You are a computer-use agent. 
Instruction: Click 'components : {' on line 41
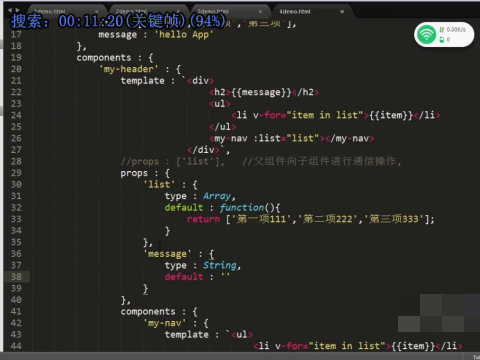159,311
